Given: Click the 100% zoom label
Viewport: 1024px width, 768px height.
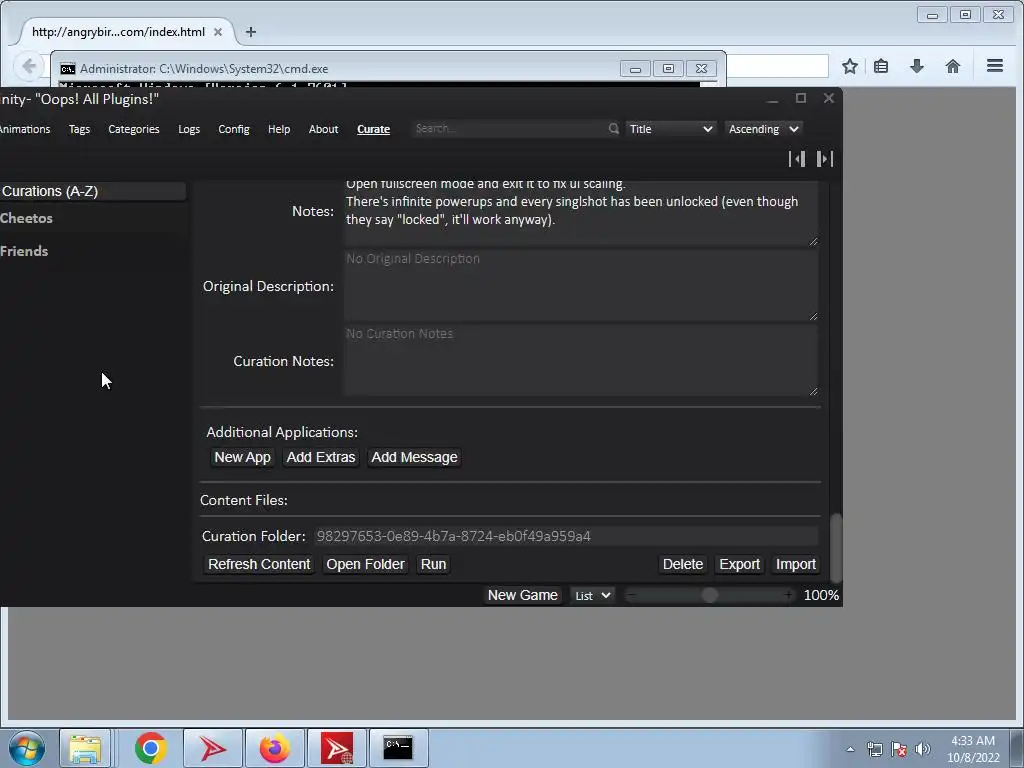Looking at the screenshot, I should [x=821, y=596].
